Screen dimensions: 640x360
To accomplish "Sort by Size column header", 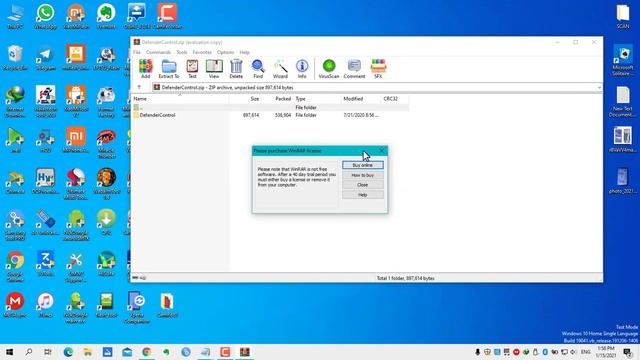I will [x=245, y=99].
